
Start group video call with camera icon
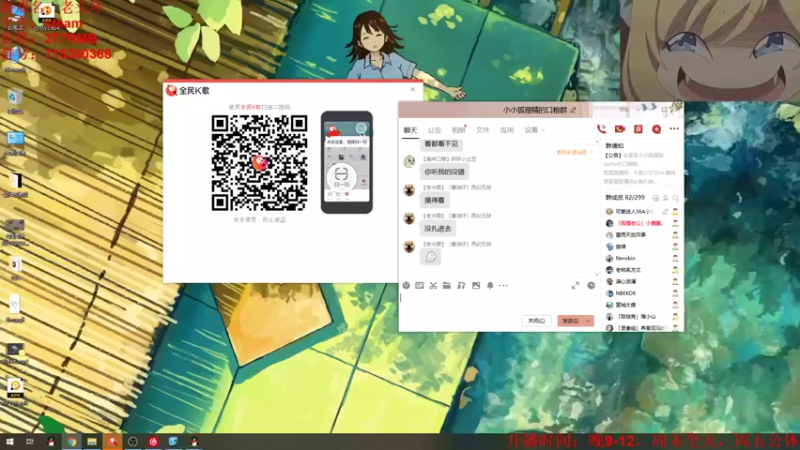tap(620, 129)
